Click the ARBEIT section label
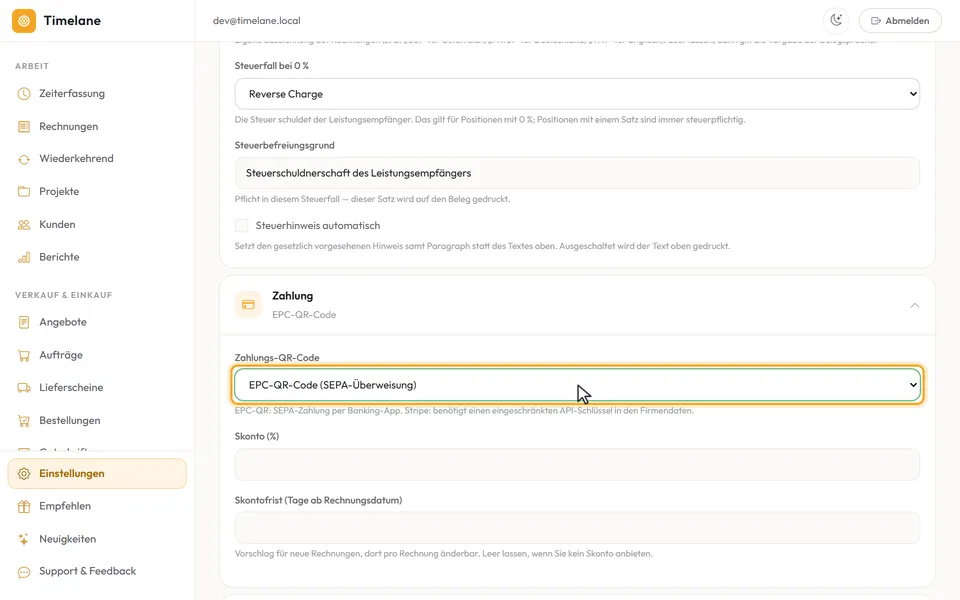 coord(32,66)
